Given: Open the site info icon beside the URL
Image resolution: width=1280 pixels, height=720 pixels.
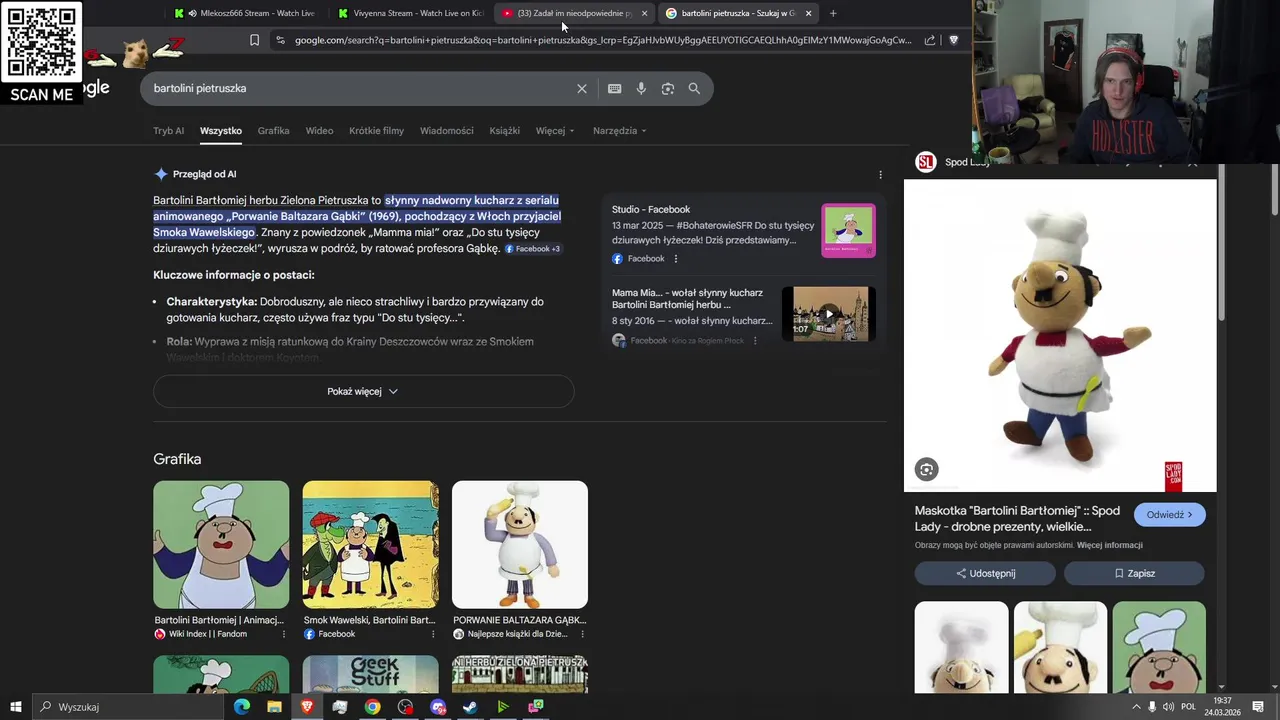Looking at the screenshot, I should click(280, 40).
